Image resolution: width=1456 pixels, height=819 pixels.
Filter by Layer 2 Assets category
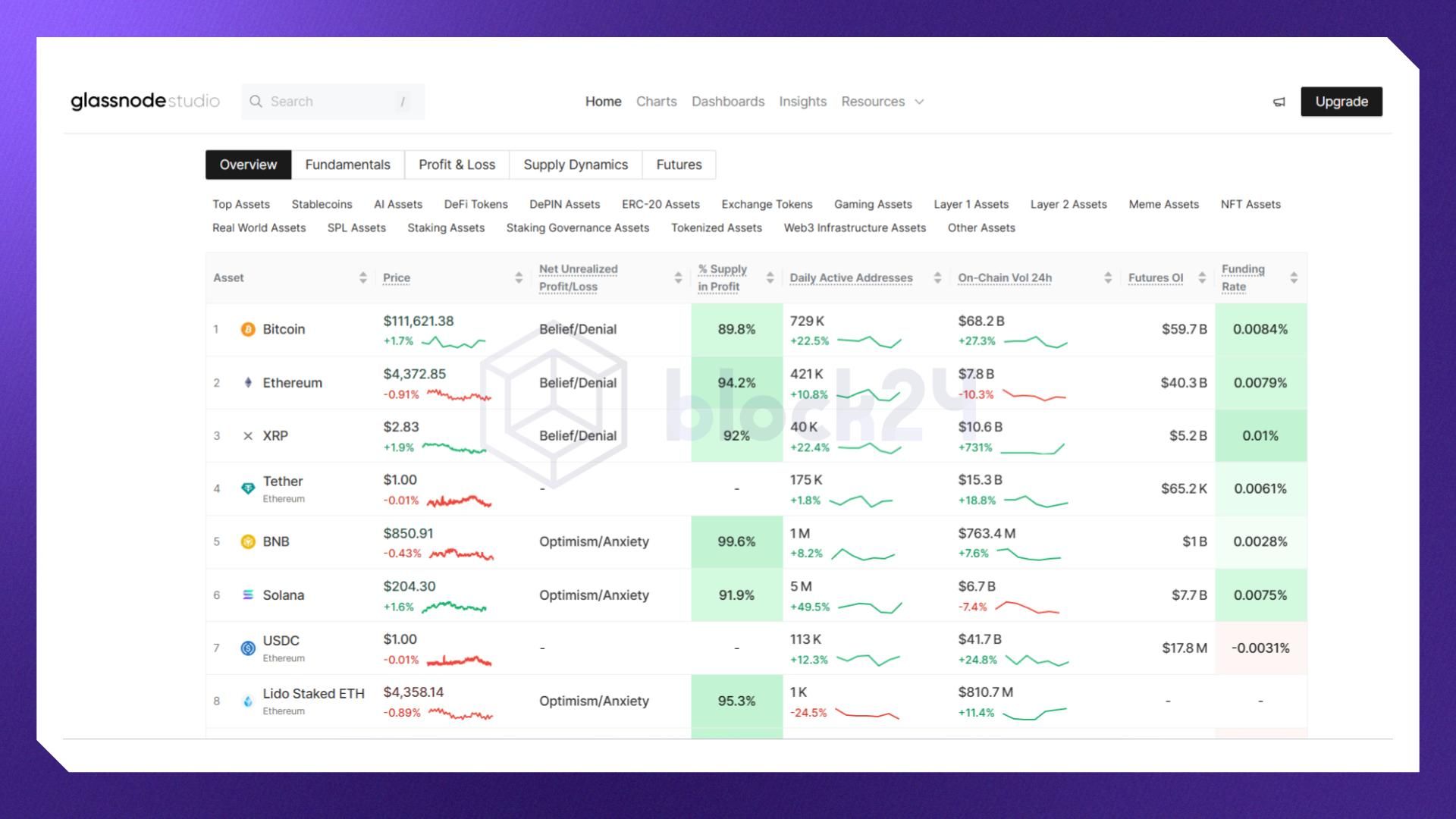(x=1068, y=204)
